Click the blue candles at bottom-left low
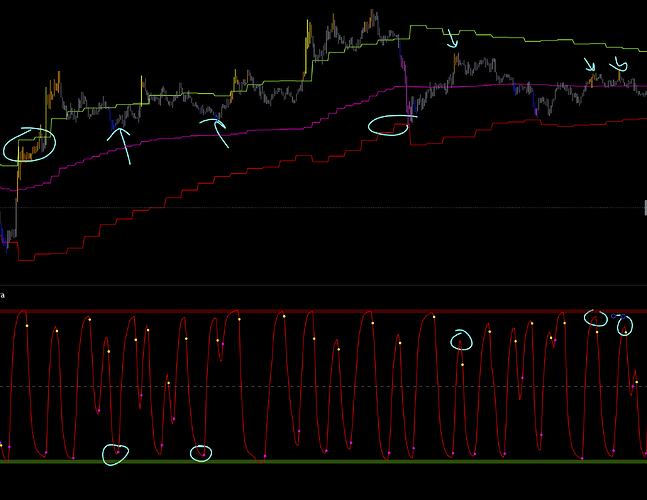 [x=8, y=240]
